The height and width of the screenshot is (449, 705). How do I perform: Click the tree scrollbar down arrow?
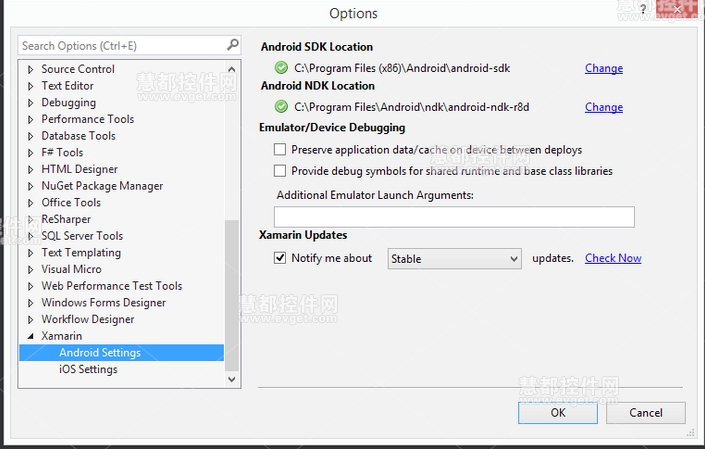pos(232,379)
